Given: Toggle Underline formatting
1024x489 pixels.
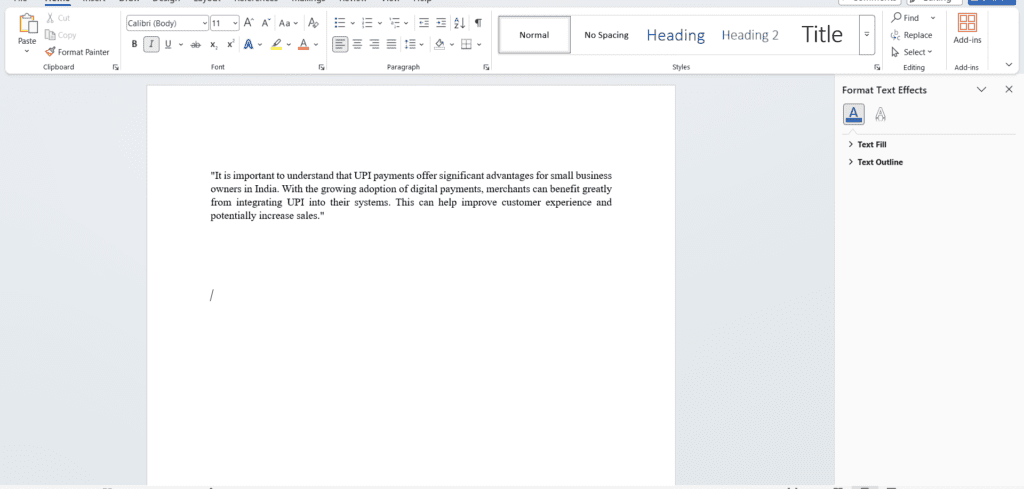Looking at the screenshot, I should 168,44.
